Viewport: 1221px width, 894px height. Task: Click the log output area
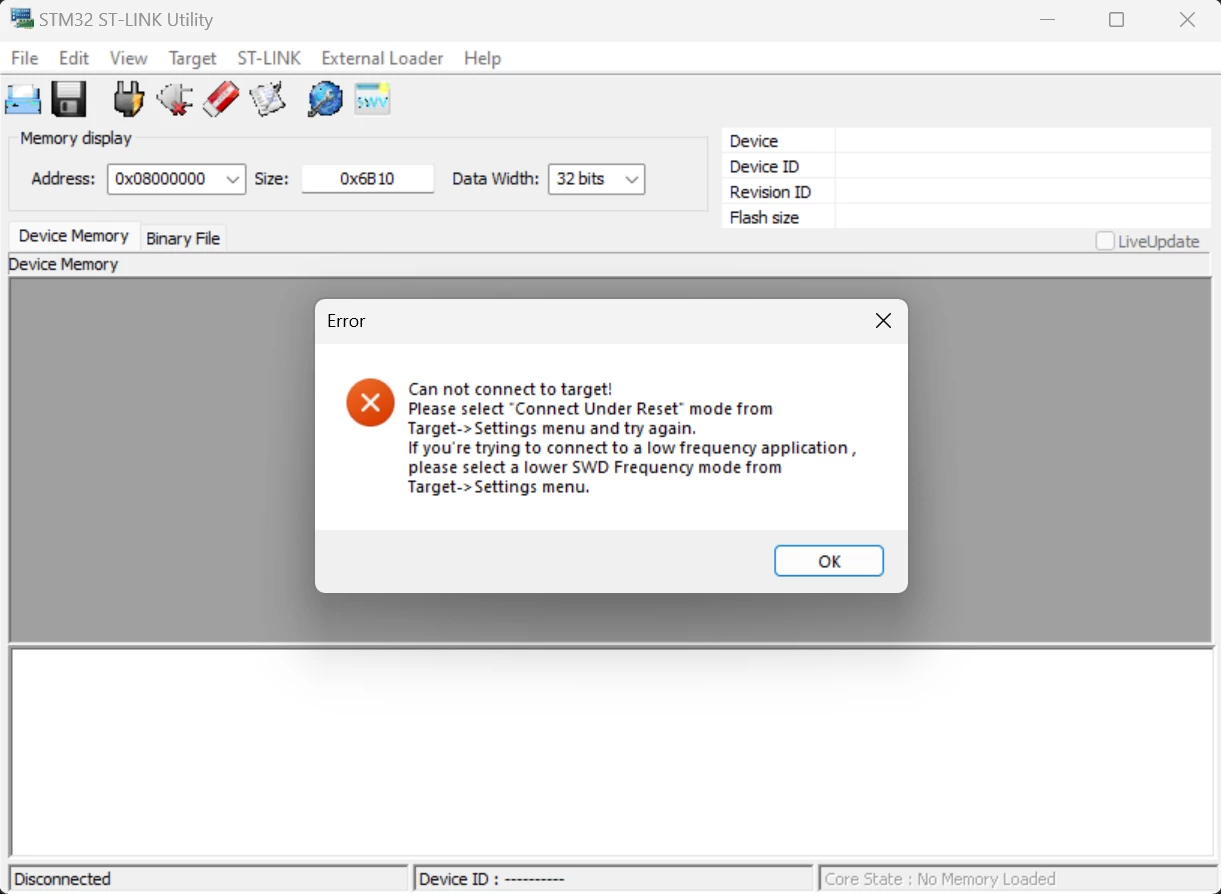pos(612,752)
